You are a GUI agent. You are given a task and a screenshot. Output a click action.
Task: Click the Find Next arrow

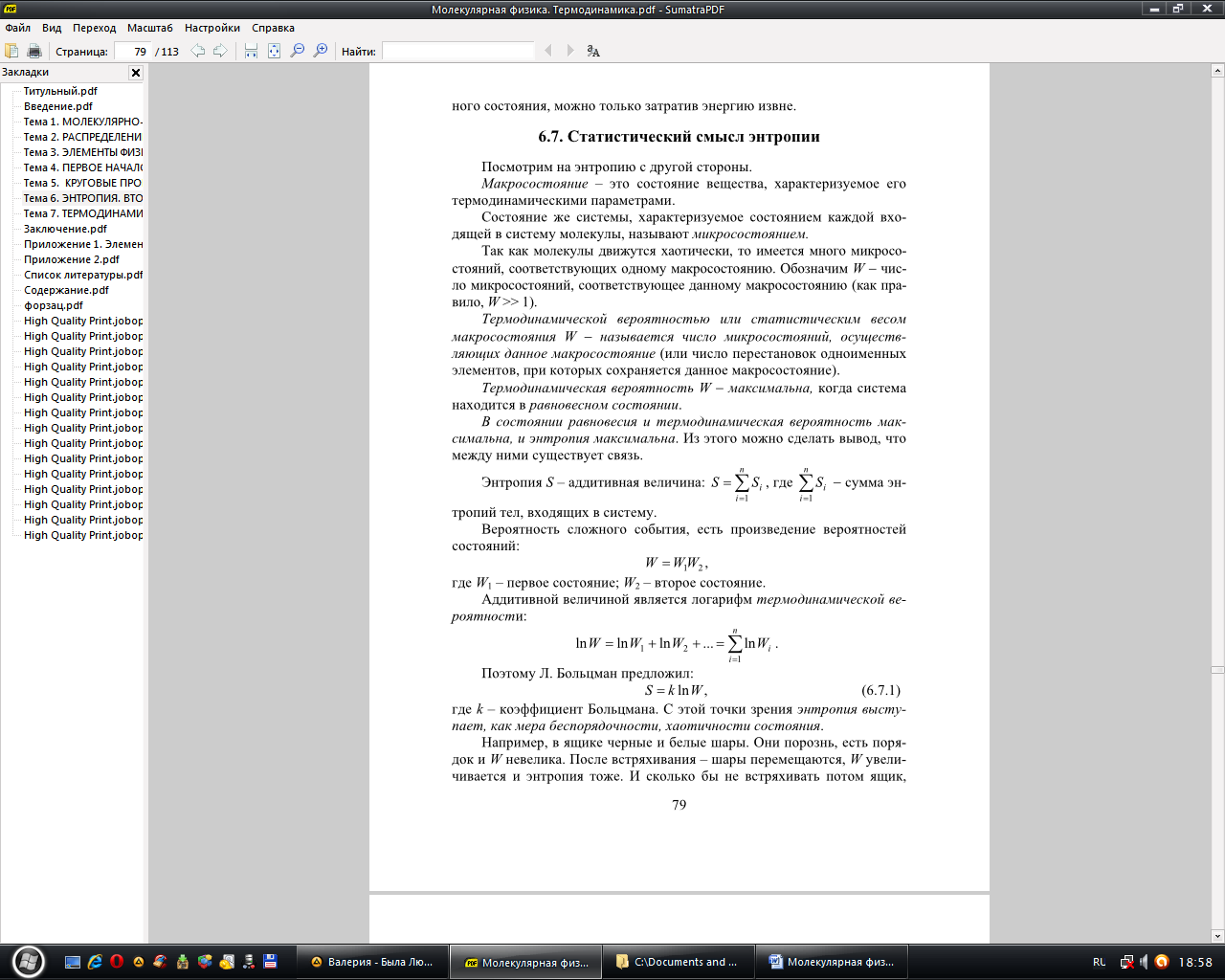570,51
